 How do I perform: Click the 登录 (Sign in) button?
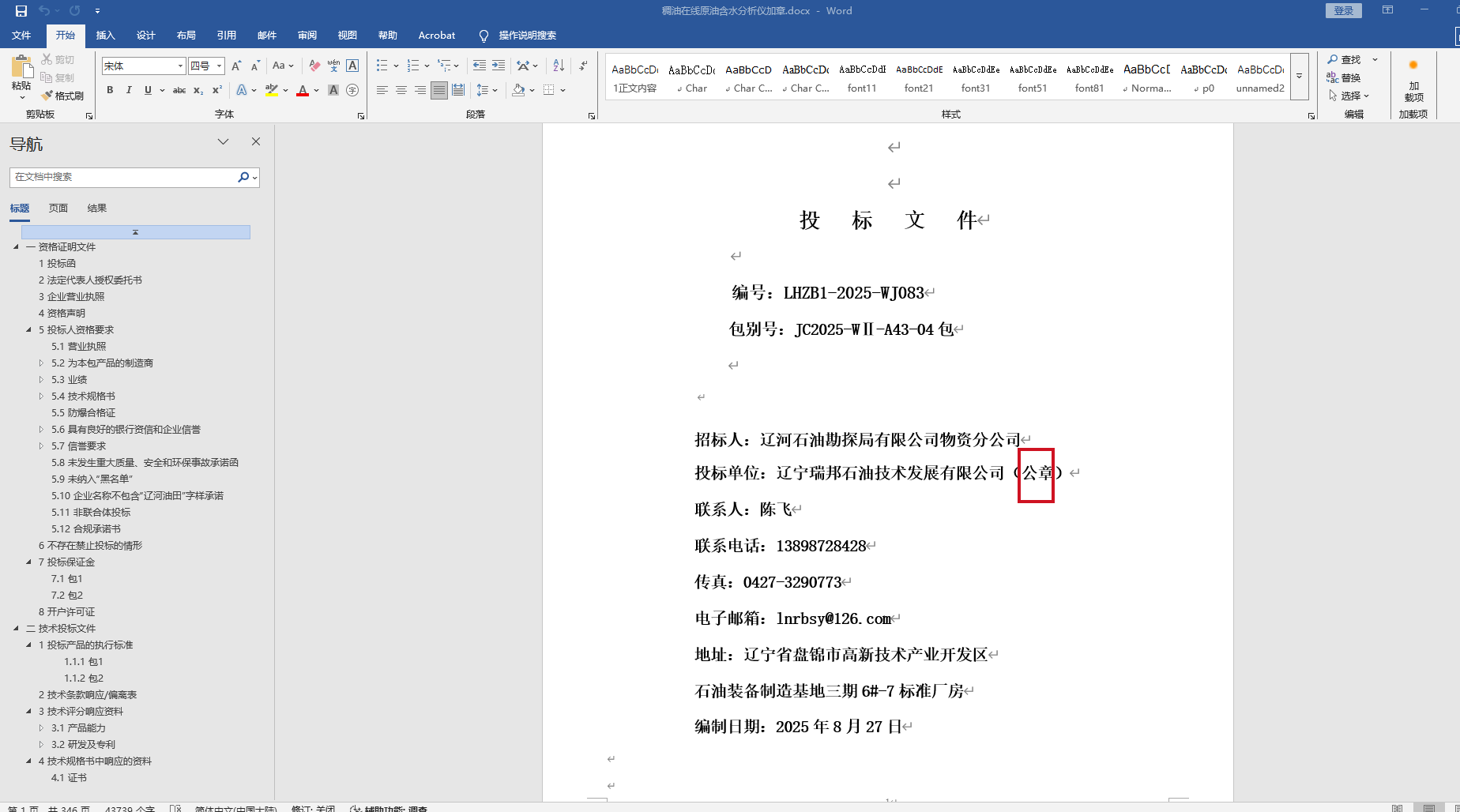(x=1344, y=10)
